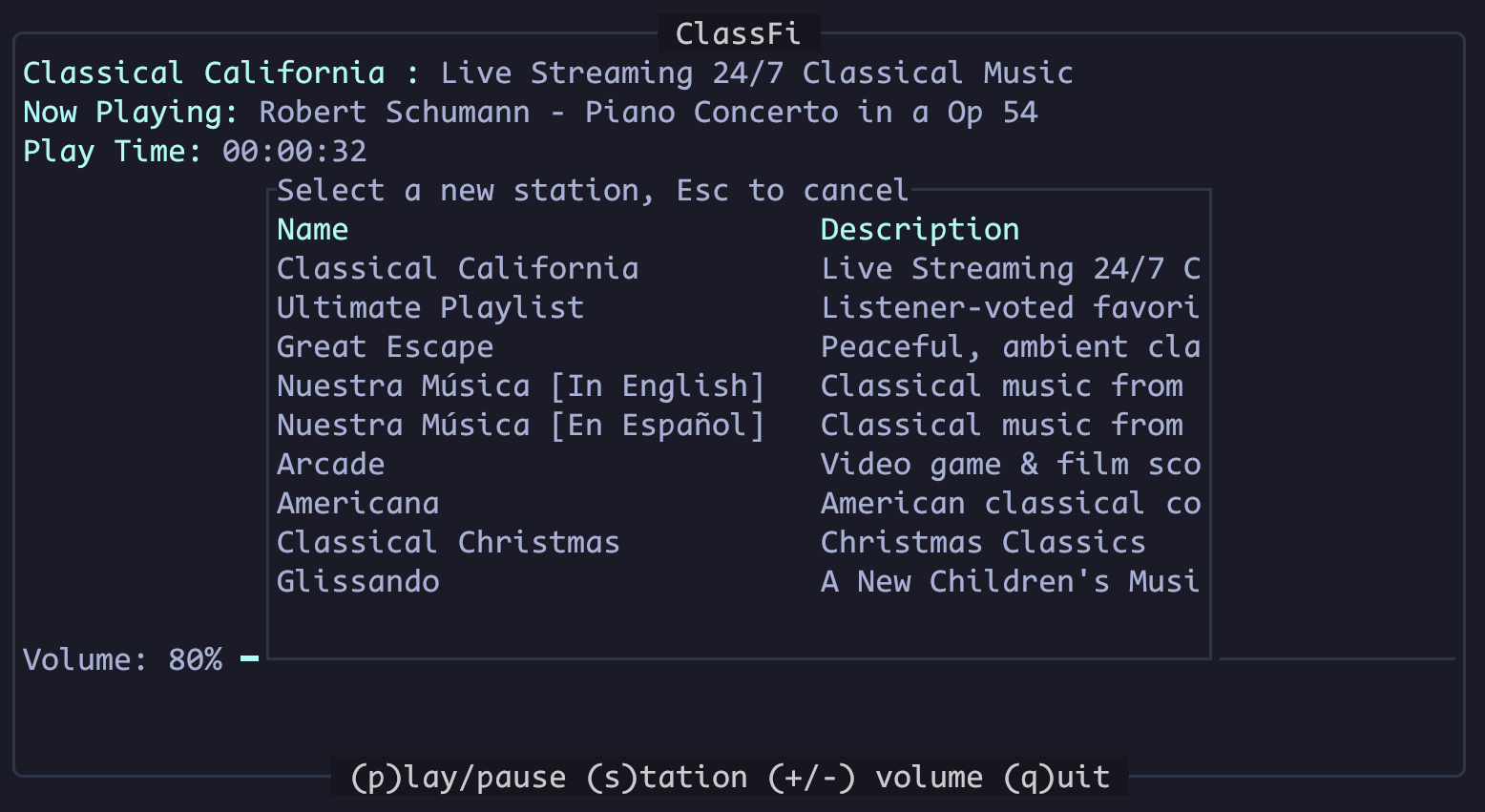The image size is (1485, 812).
Task: Switch to the Arcade station
Action: (330, 465)
